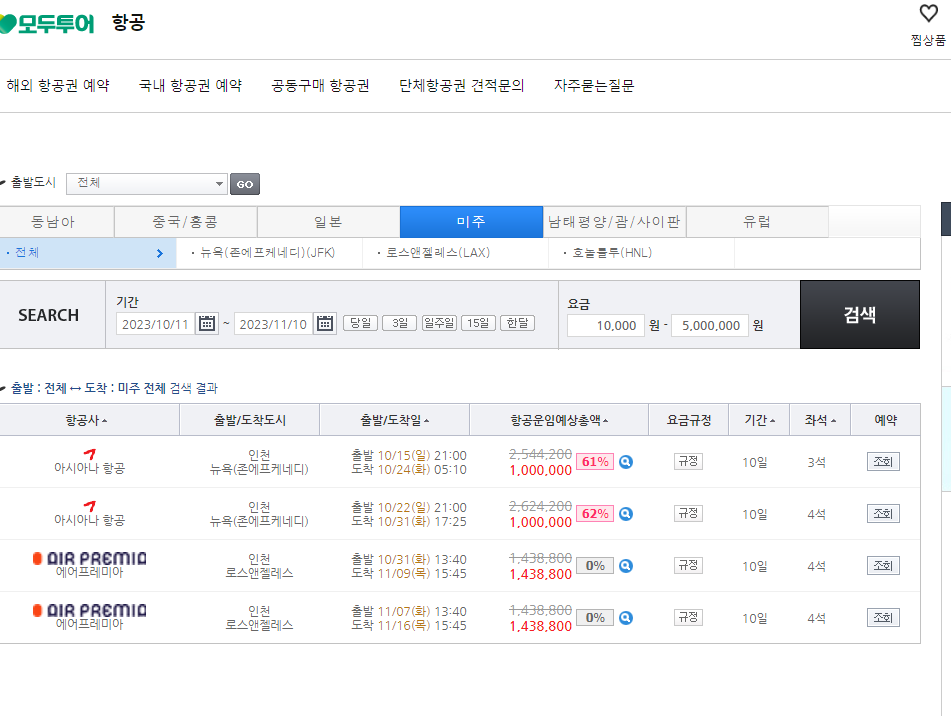Expand the 전체 destination entry
The width and height of the screenshot is (951, 716).
[88, 253]
